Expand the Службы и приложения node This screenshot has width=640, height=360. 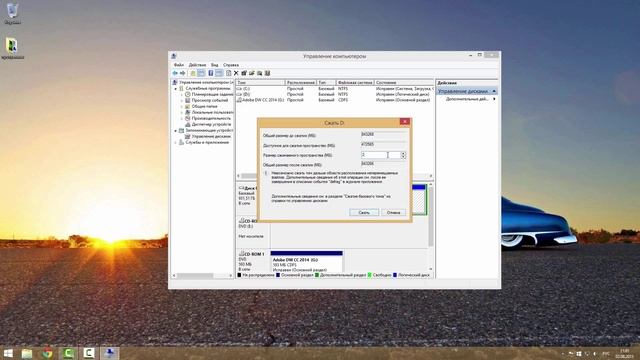tap(176, 142)
